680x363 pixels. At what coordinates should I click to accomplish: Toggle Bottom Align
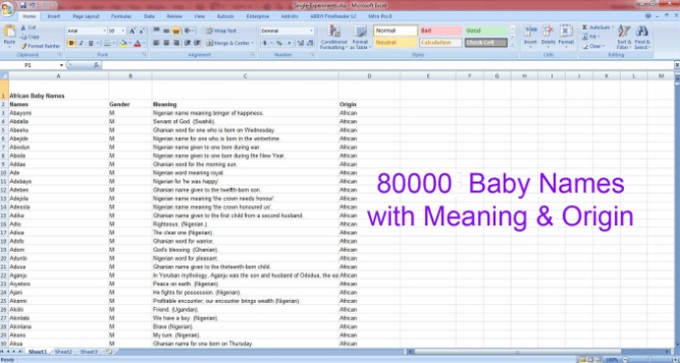176,31
